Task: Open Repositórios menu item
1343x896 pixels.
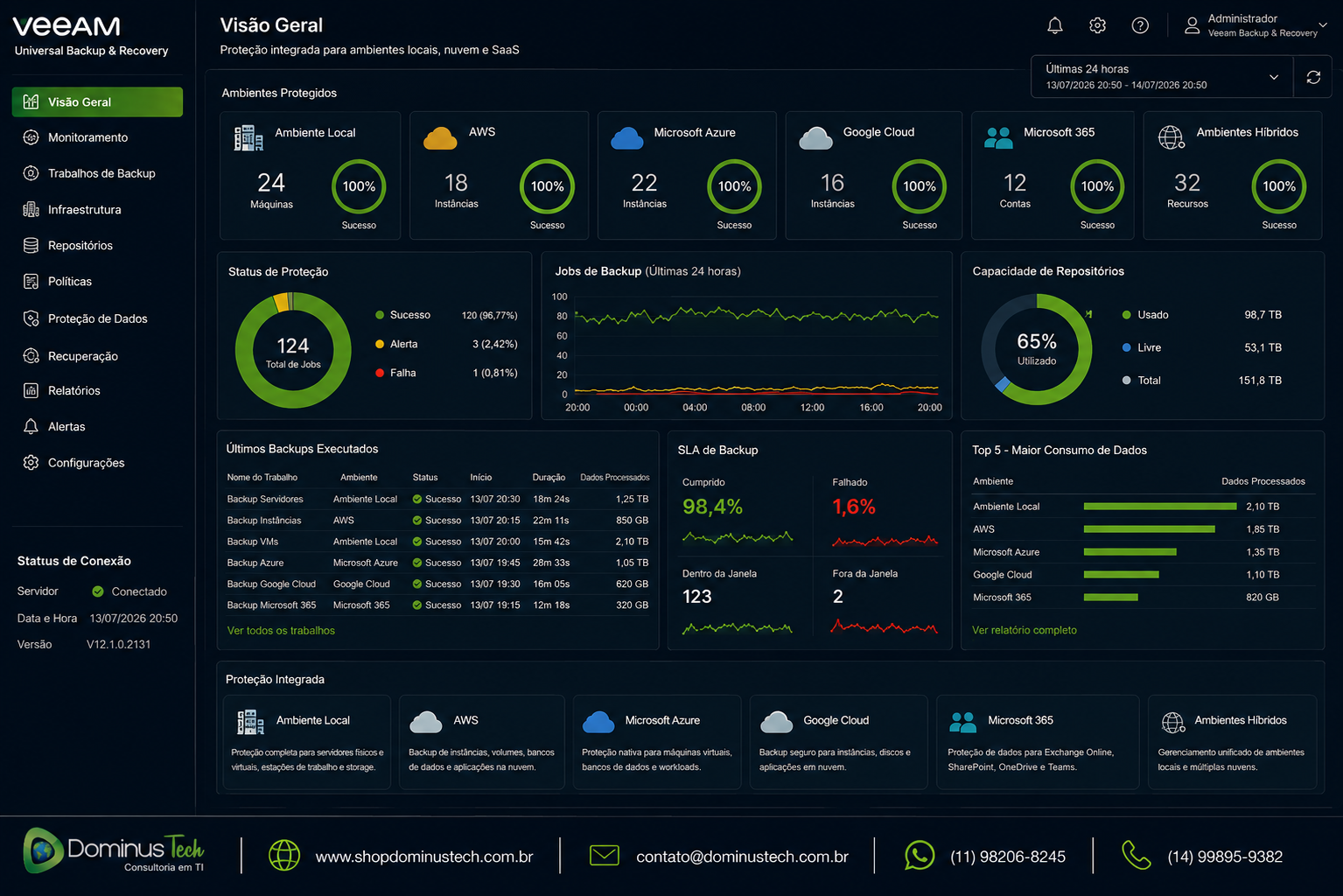Action: (80, 245)
